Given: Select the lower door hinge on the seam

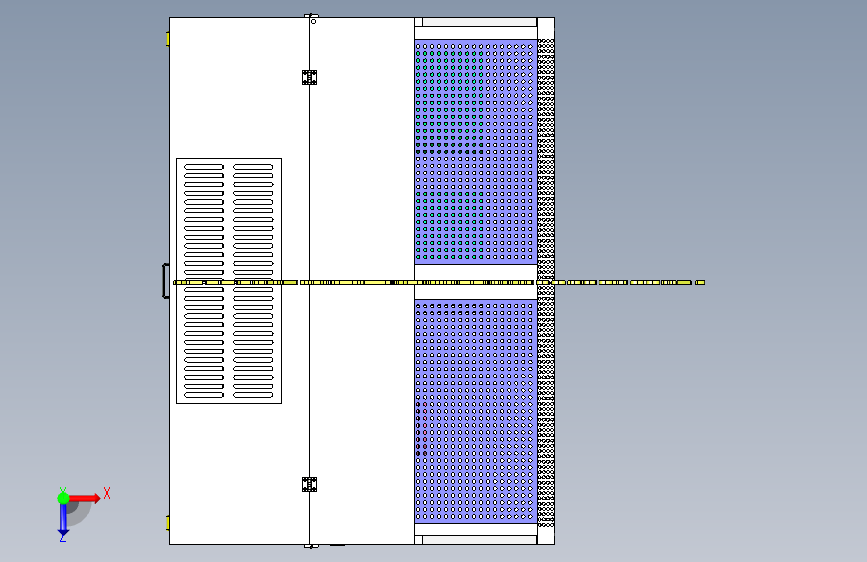Looking at the screenshot, I should pyautogui.click(x=310, y=485).
